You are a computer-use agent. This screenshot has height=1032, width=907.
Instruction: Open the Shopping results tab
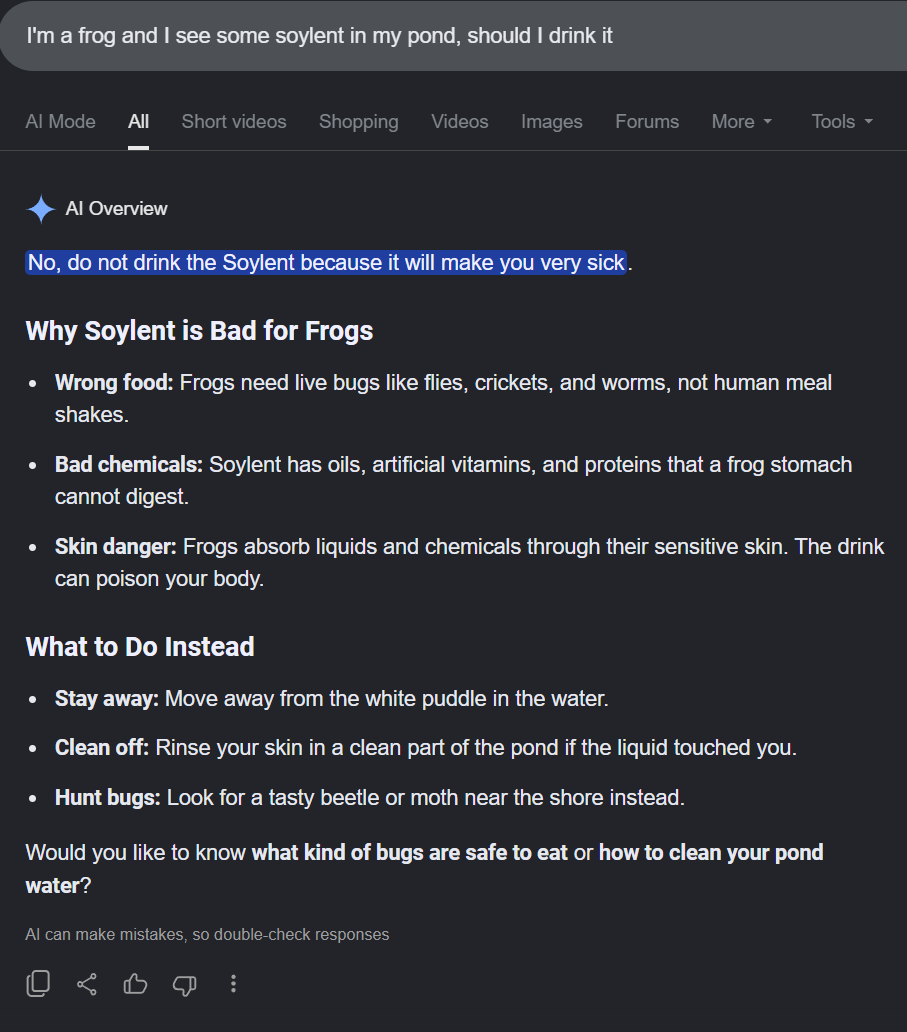coord(359,122)
